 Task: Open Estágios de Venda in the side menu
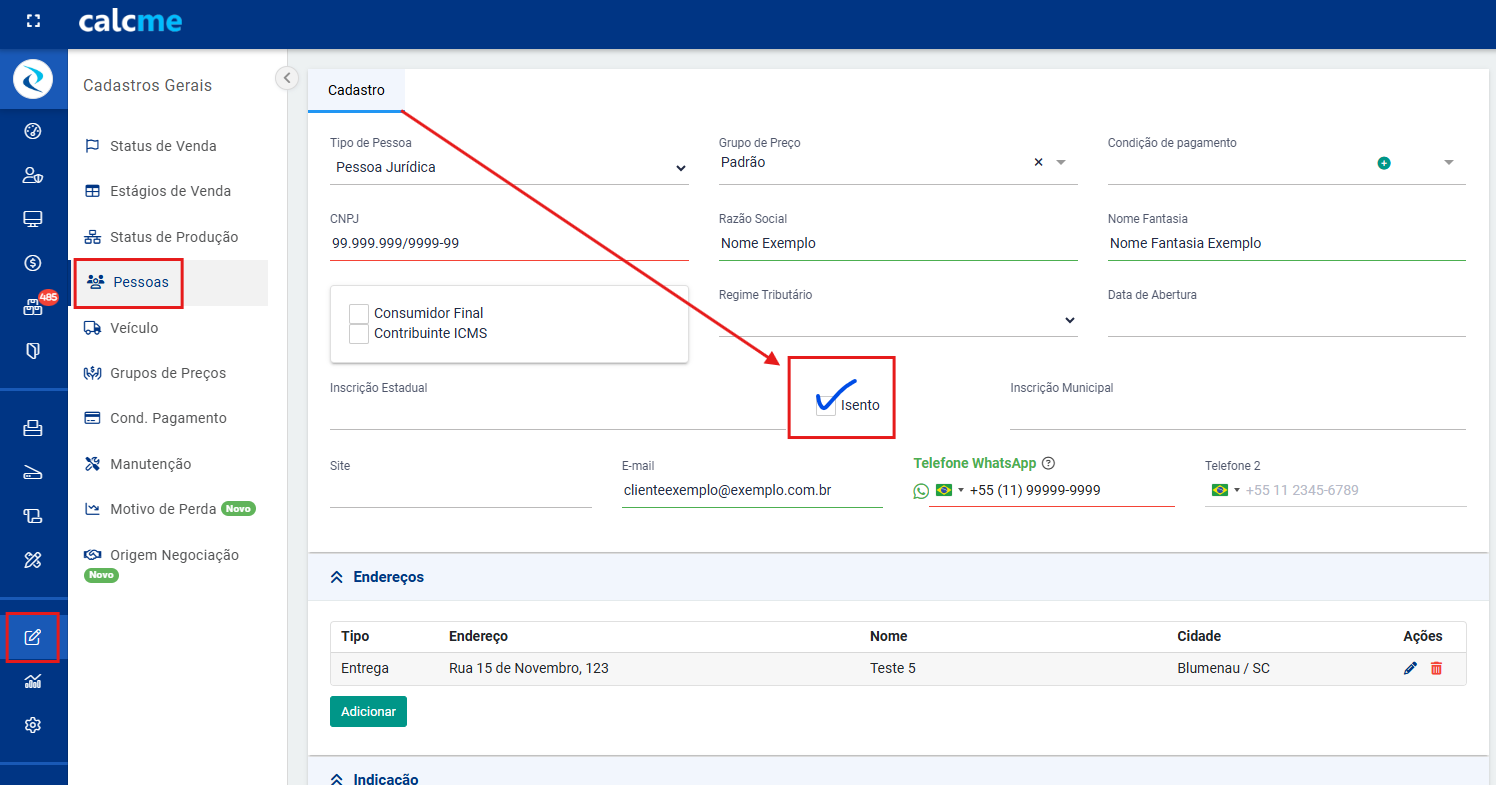171,191
